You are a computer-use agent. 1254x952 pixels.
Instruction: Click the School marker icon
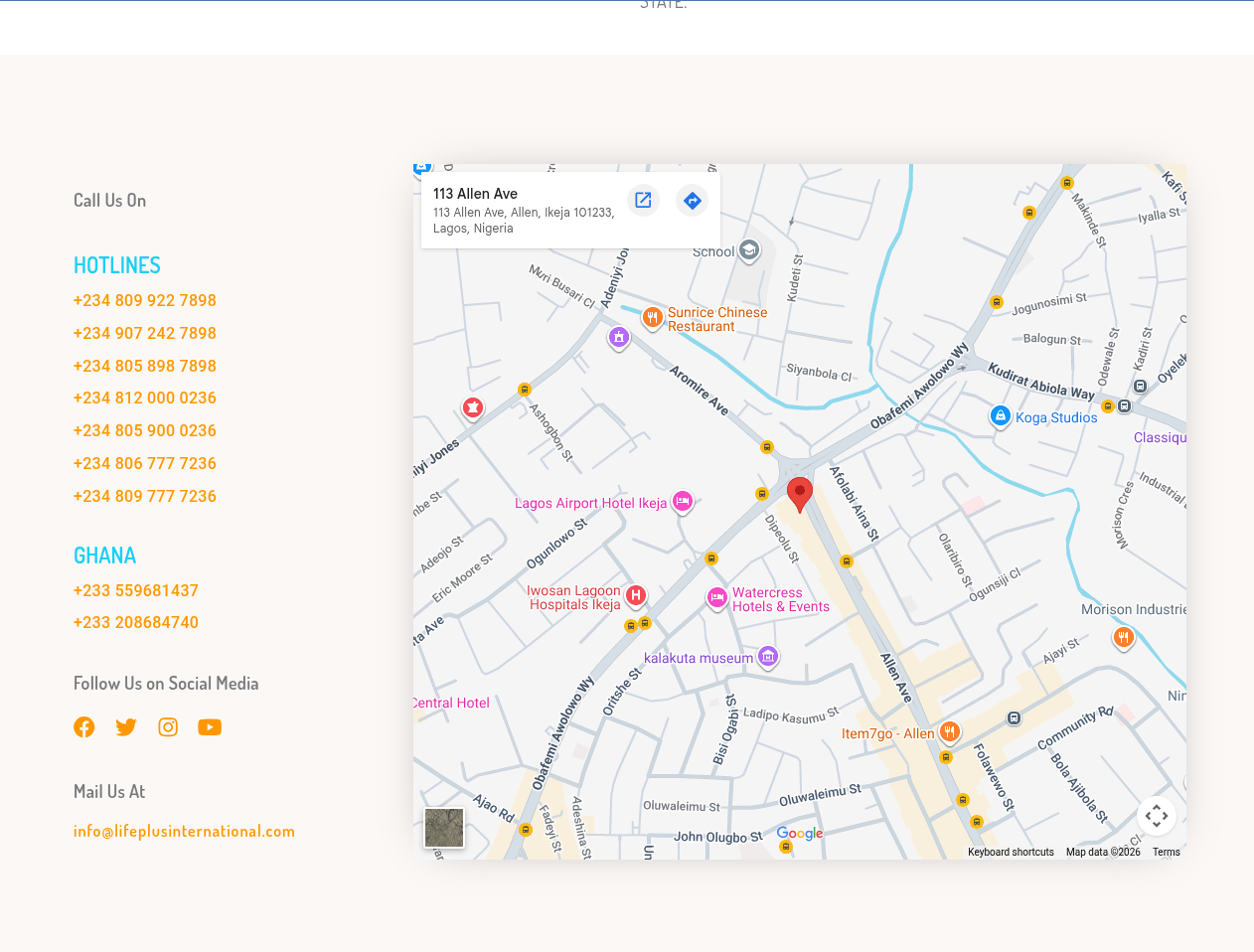click(750, 250)
